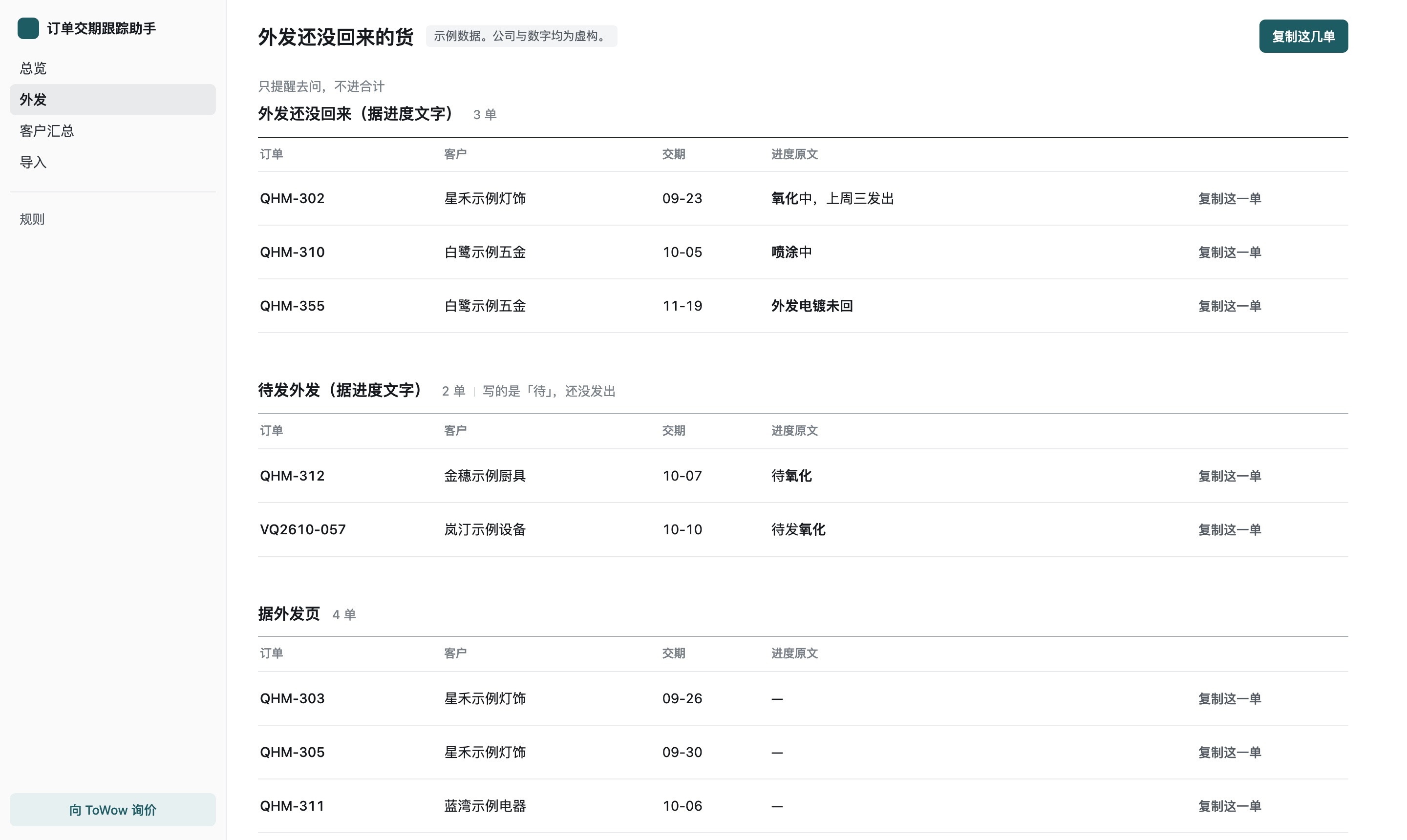Image resolution: width=1407 pixels, height=840 pixels.
Task: Go to 客户汇总 in sidebar
Action: 113,131
